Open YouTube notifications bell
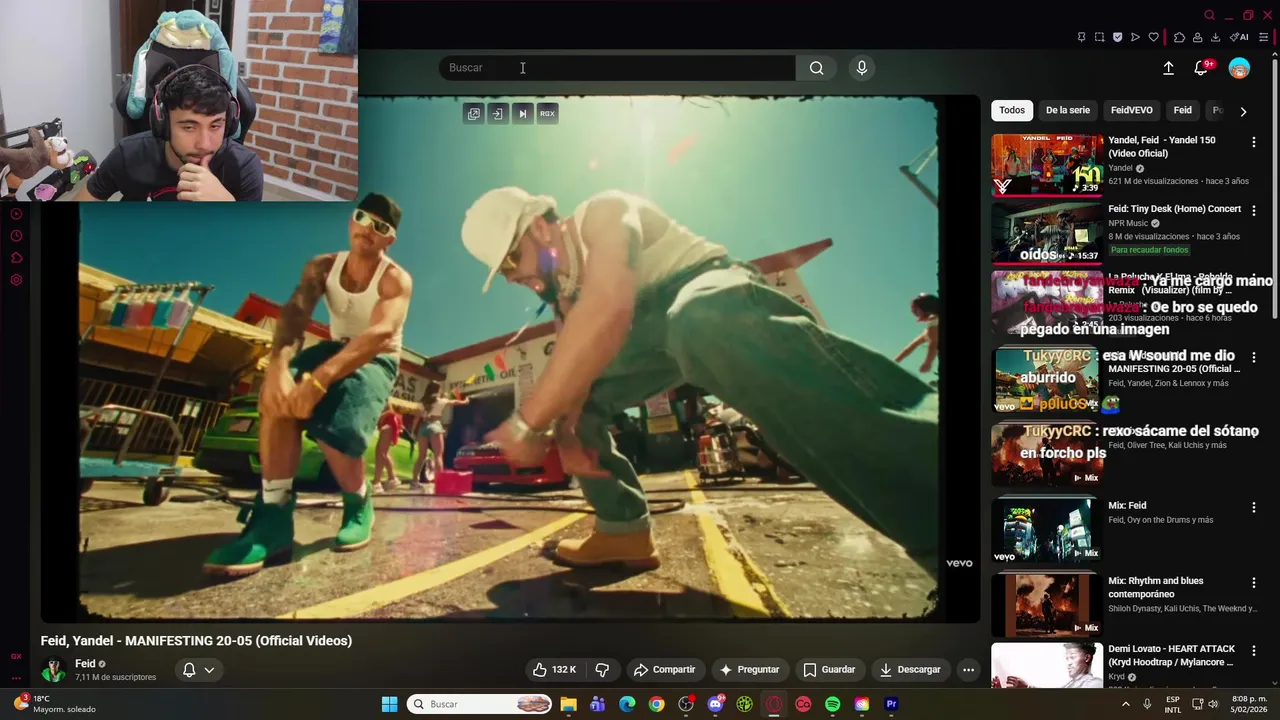The width and height of the screenshot is (1280, 720). pyautogui.click(x=1201, y=68)
